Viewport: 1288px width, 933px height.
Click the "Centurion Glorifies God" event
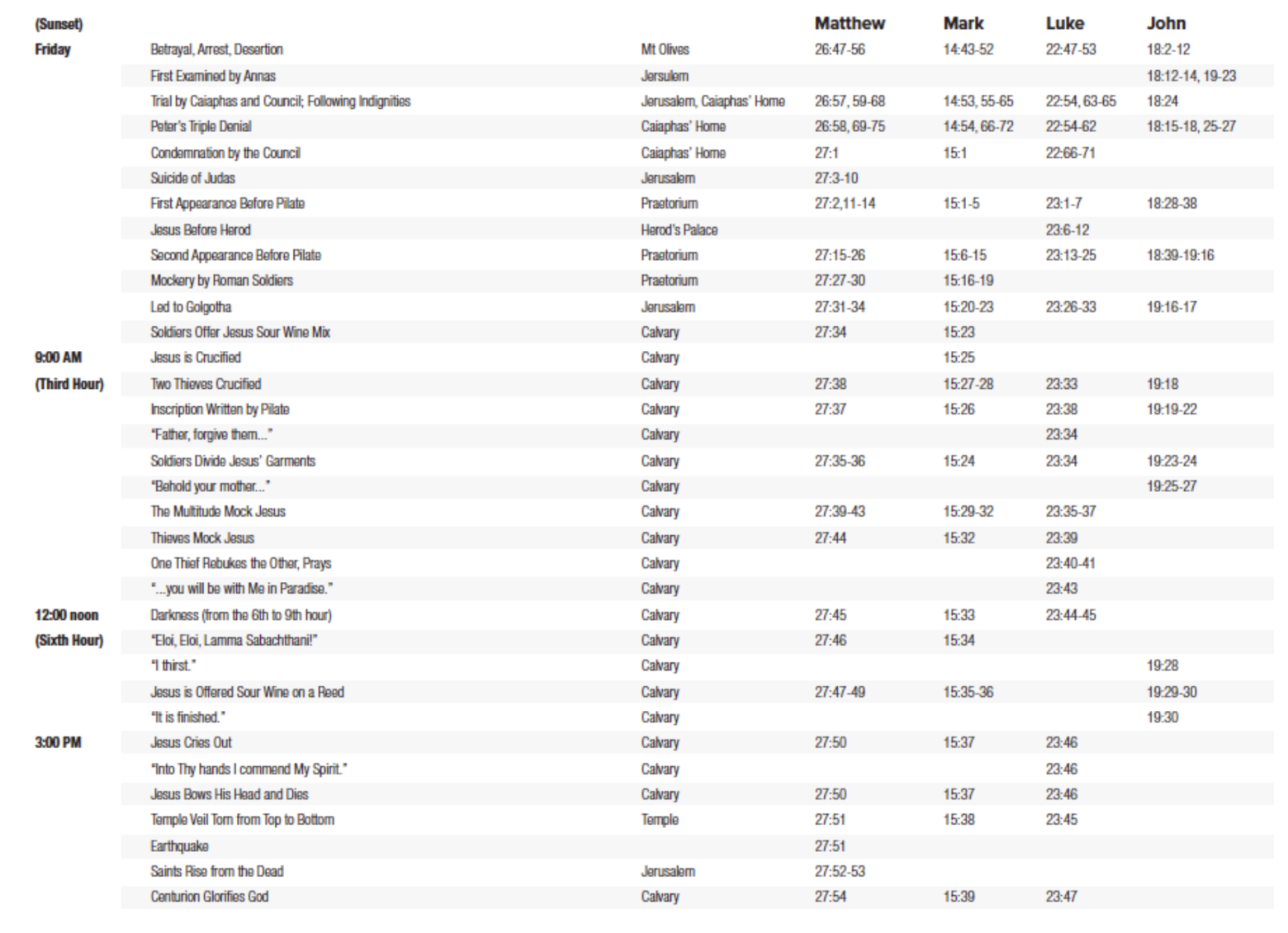209,897
